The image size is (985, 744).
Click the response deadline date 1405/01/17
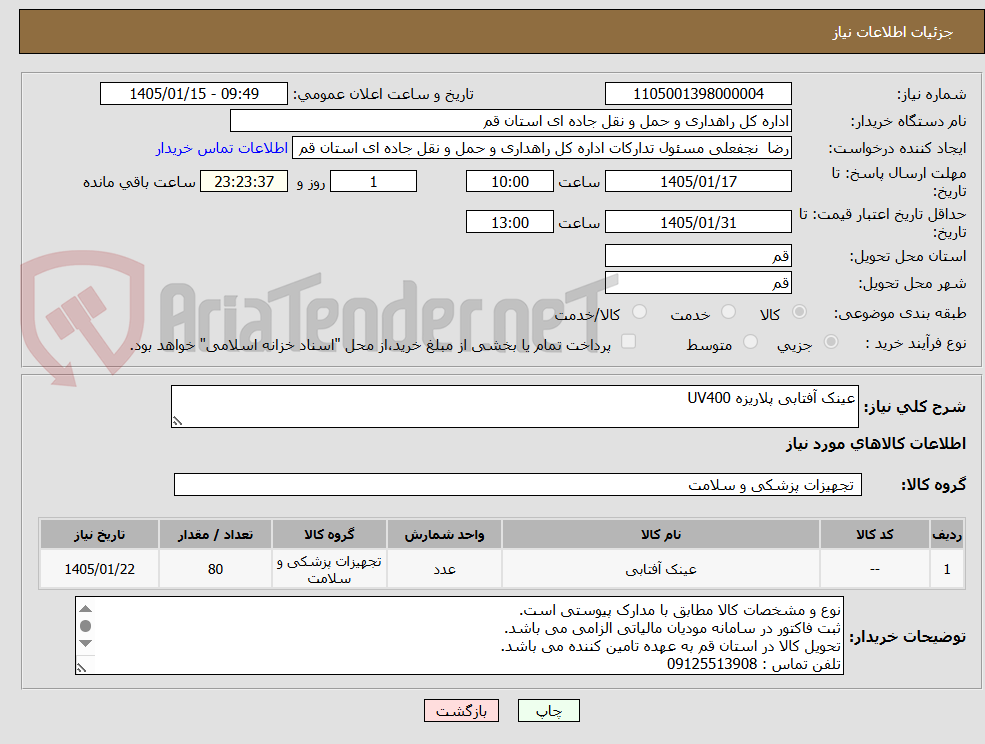pos(698,182)
